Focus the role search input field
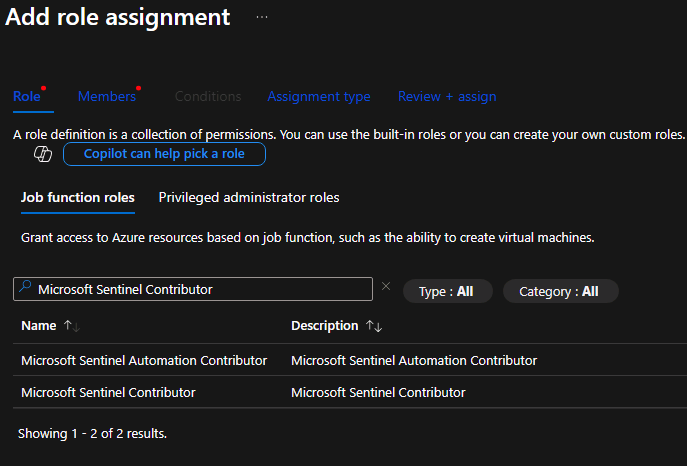The width and height of the screenshot is (687, 466). click(193, 289)
